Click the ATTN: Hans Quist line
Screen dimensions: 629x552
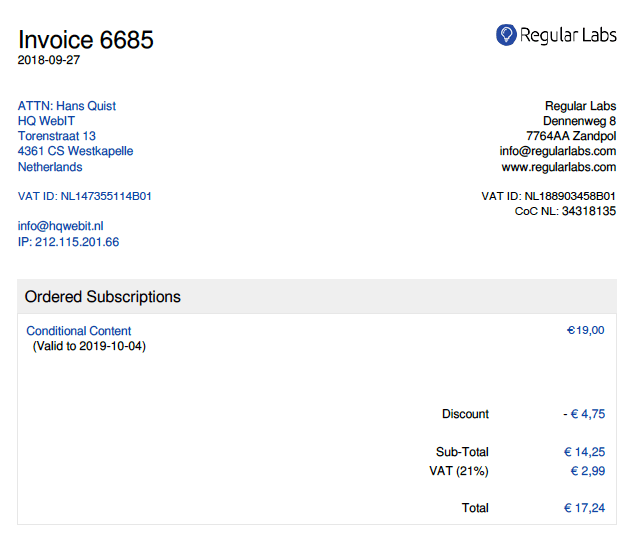tap(67, 106)
